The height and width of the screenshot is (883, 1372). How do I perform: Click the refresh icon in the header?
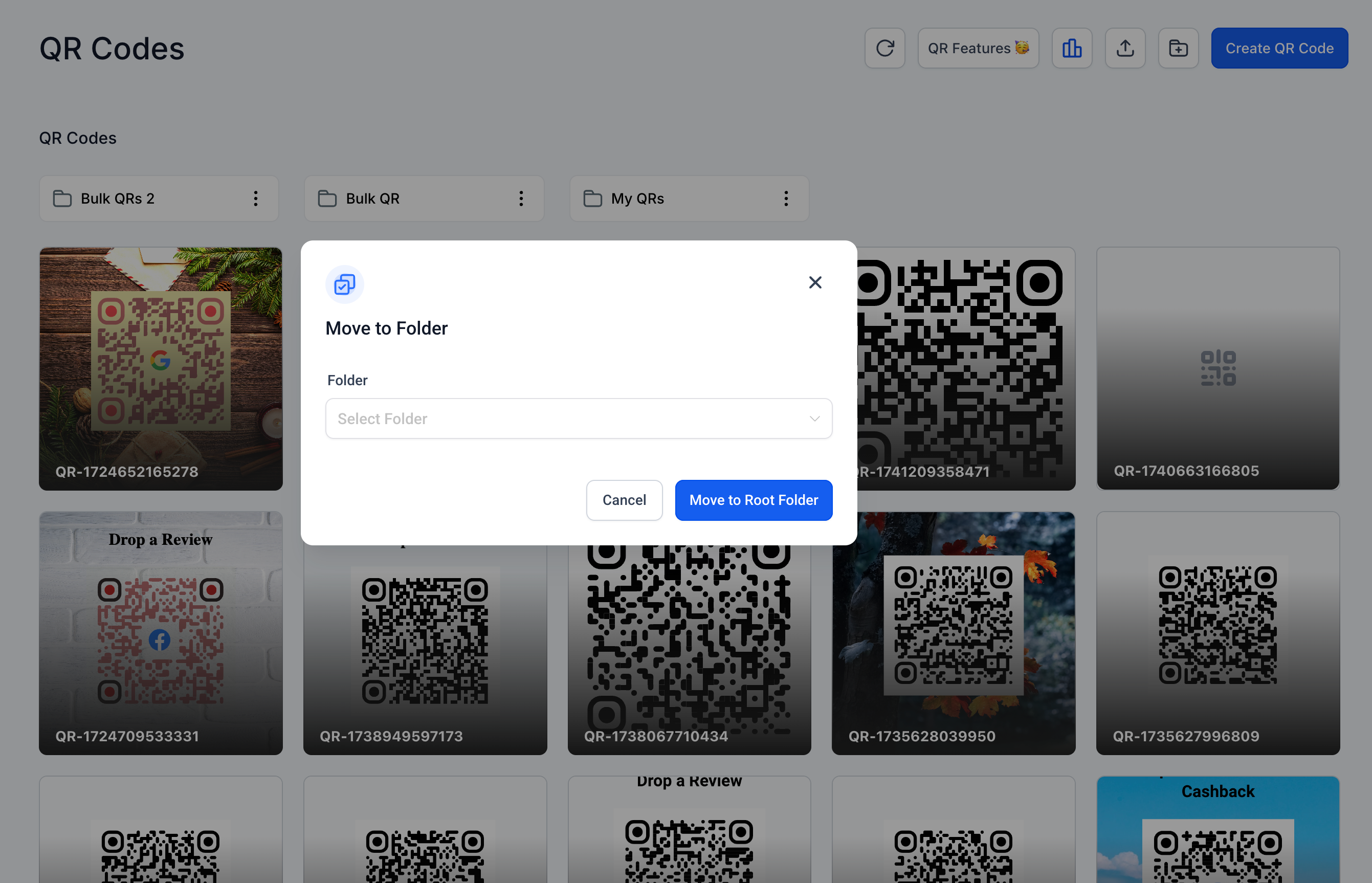[884, 48]
